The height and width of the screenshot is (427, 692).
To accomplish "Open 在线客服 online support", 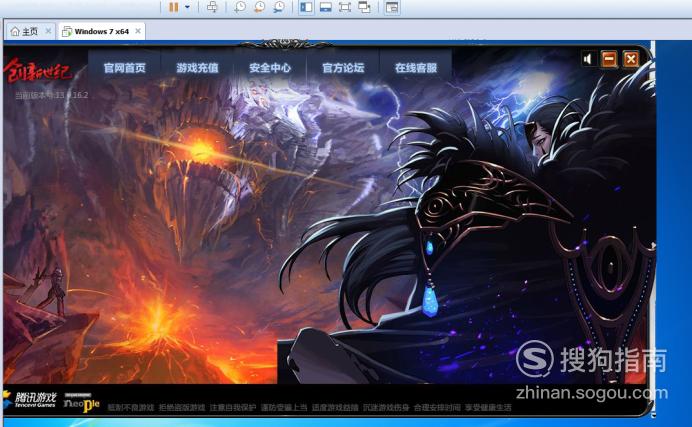I will 416,67.
